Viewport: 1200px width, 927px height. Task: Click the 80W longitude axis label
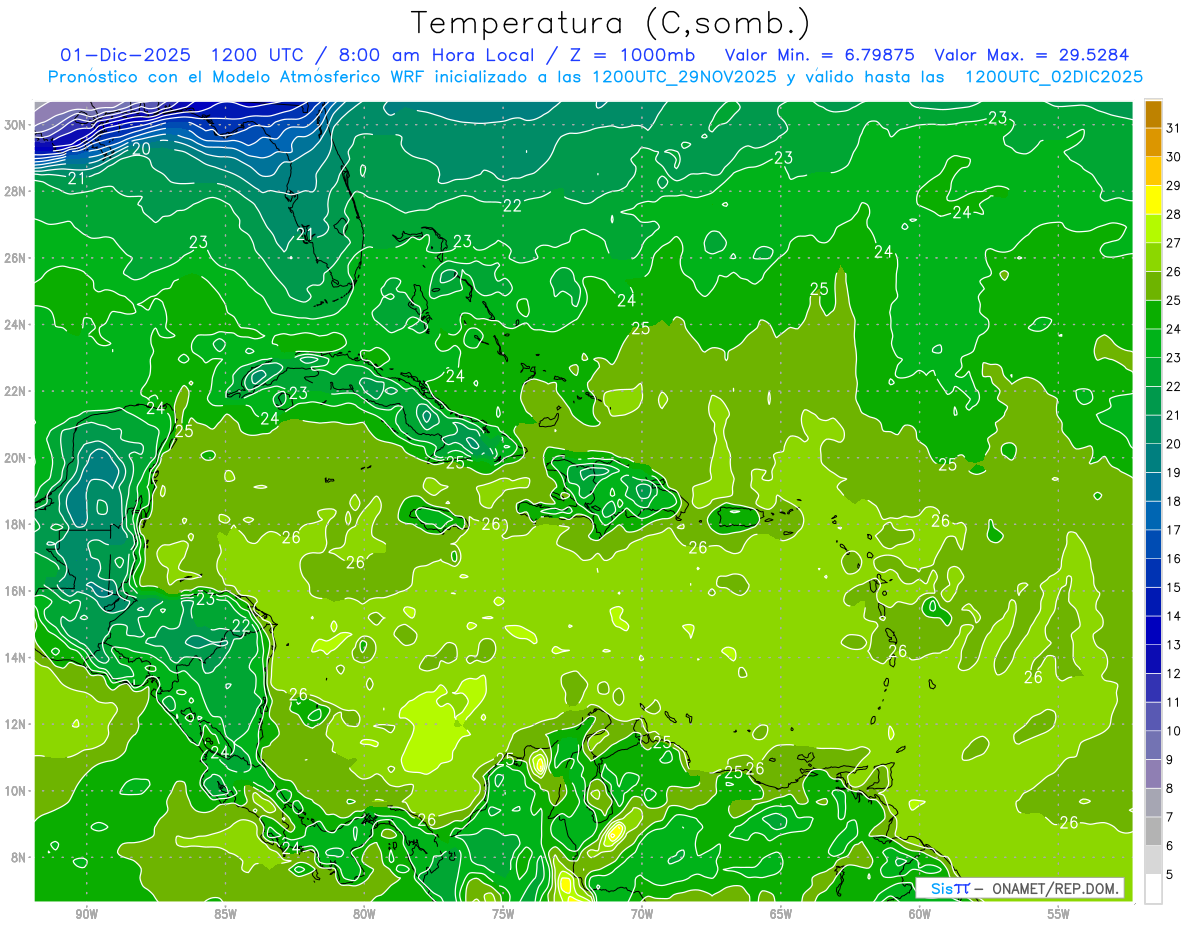tap(364, 915)
